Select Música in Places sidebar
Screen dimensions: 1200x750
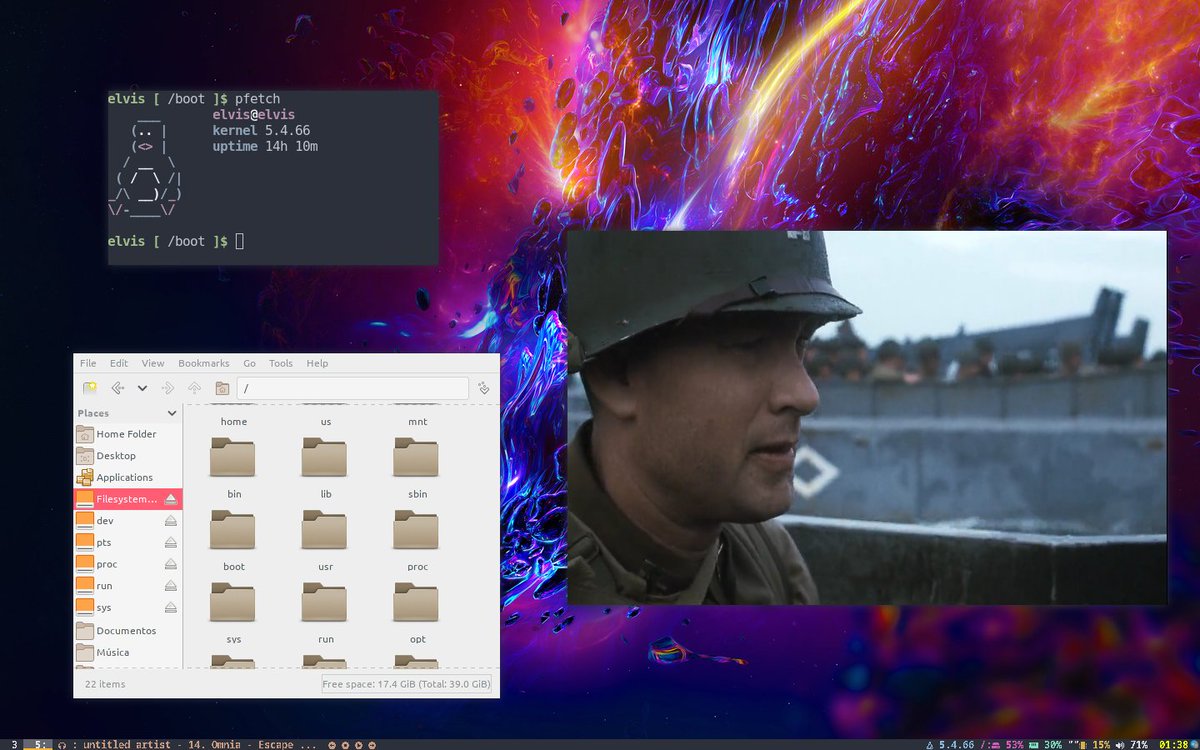click(128, 652)
